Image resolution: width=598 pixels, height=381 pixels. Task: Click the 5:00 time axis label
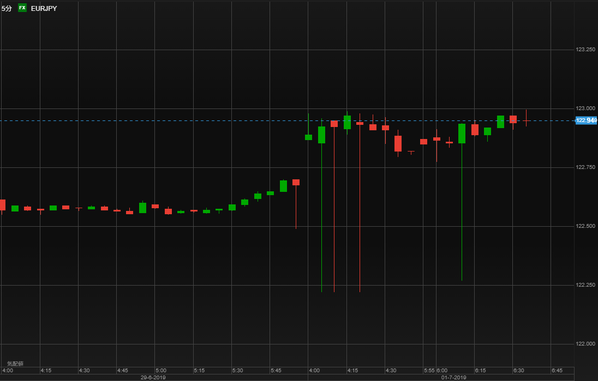pos(161,371)
